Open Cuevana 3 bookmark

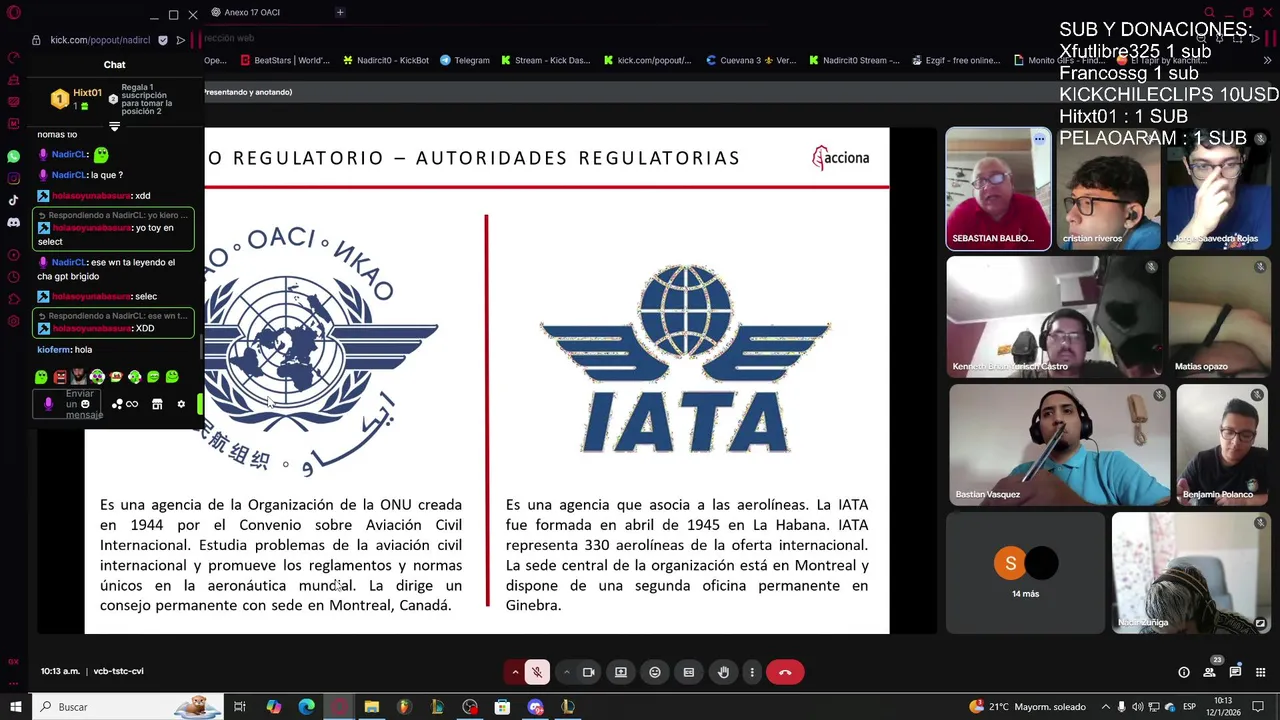(751, 60)
